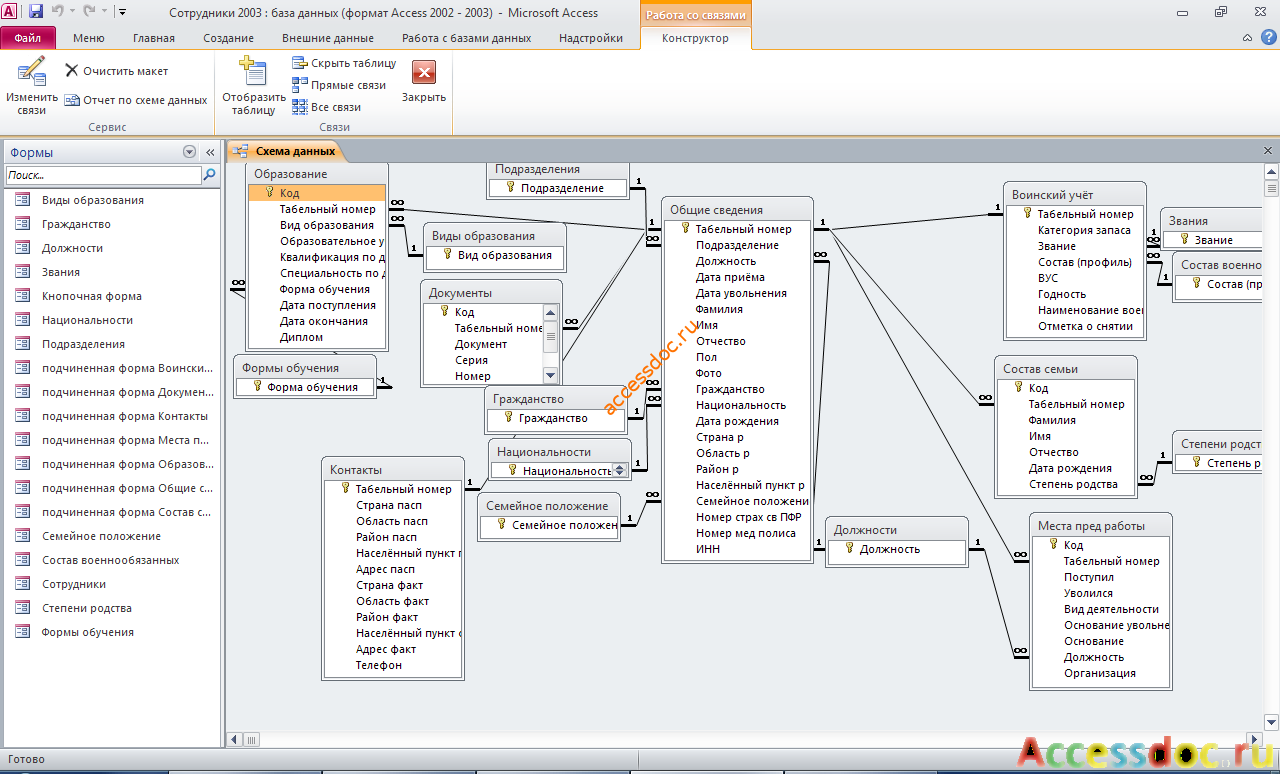
Task: Open Изменить связи relationship editor
Action: (32, 86)
